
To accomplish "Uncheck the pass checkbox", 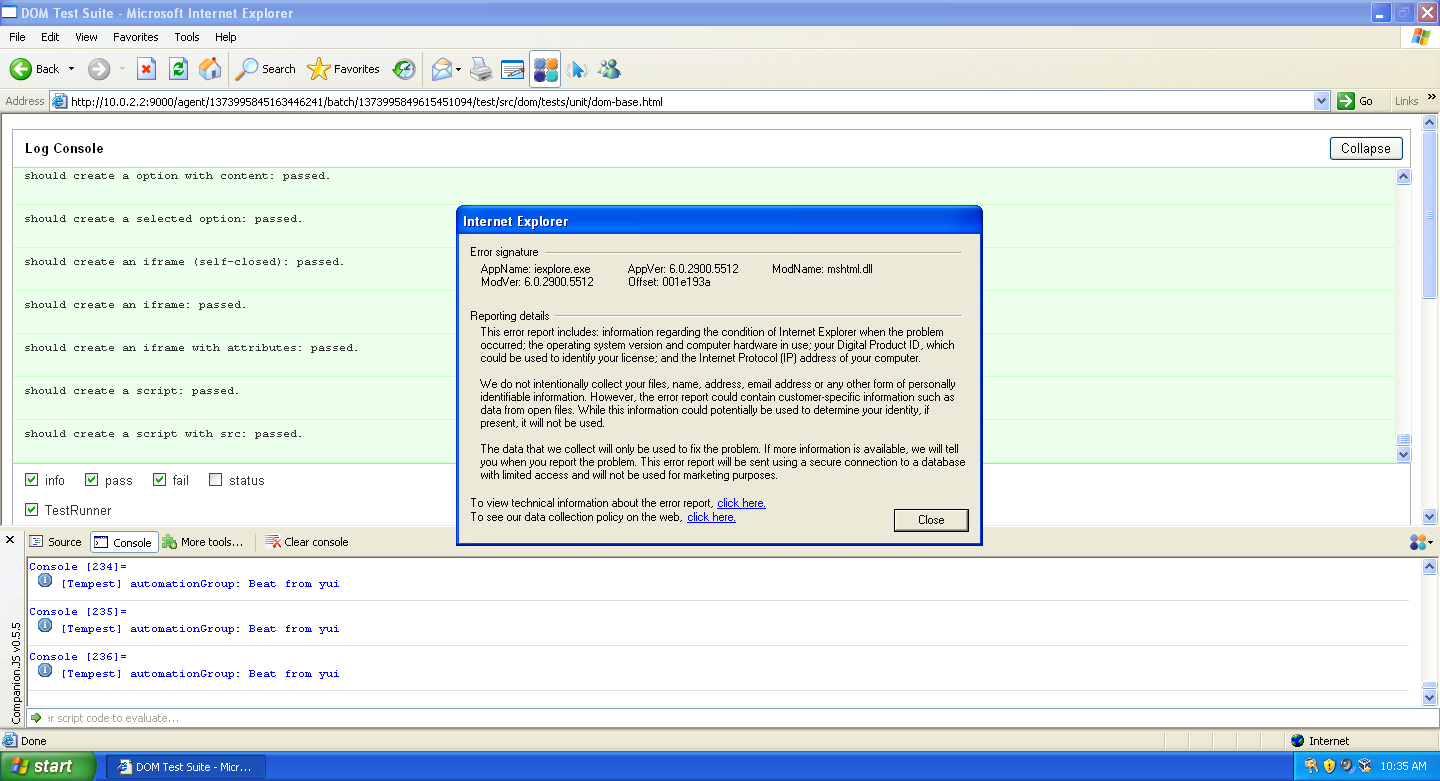I will point(91,480).
